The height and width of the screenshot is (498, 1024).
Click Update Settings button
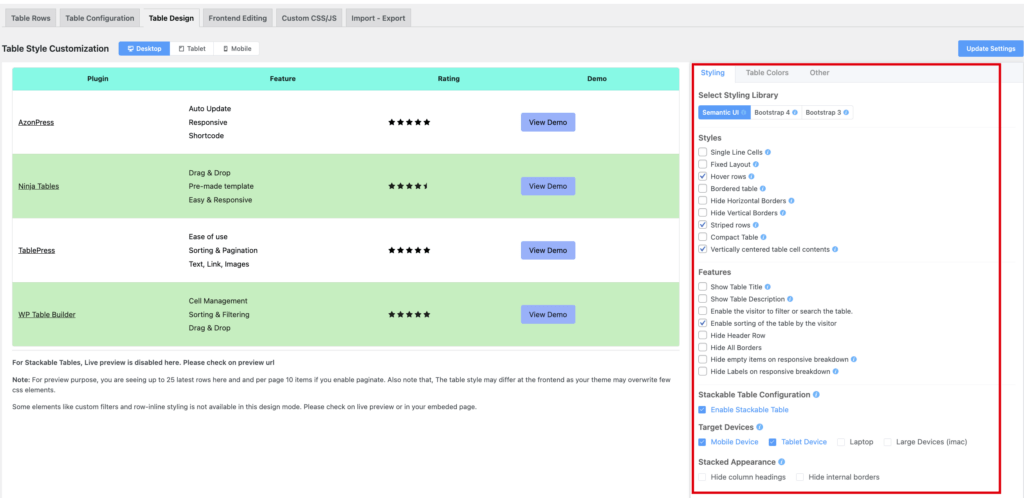click(991, 48)
